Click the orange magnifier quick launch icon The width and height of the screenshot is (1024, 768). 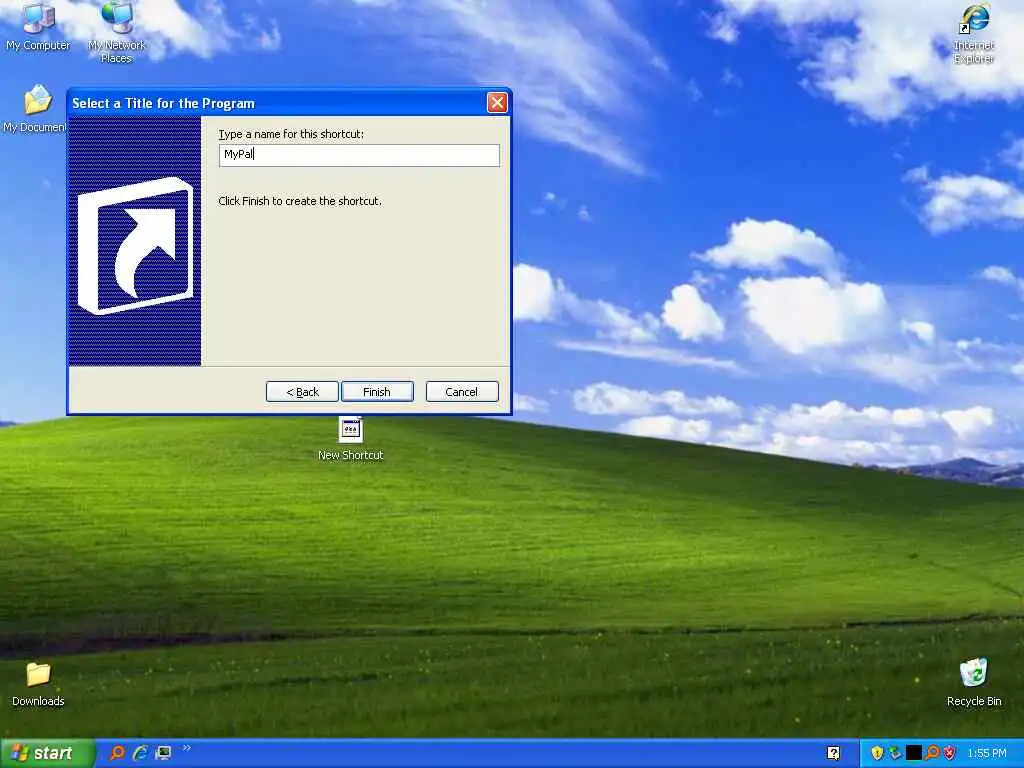(x=117, y=753)
